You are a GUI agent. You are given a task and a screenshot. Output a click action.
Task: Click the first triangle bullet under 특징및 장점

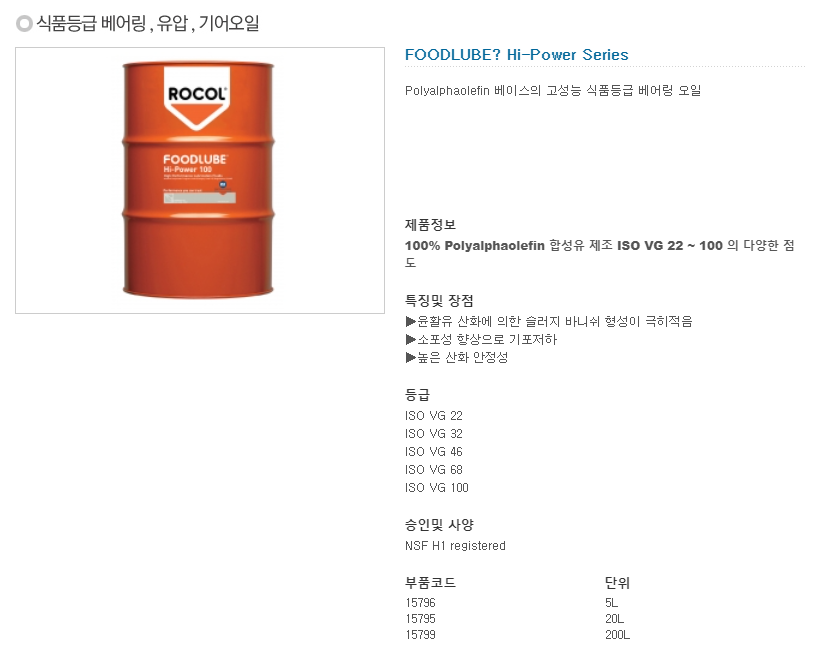[411, 321]
